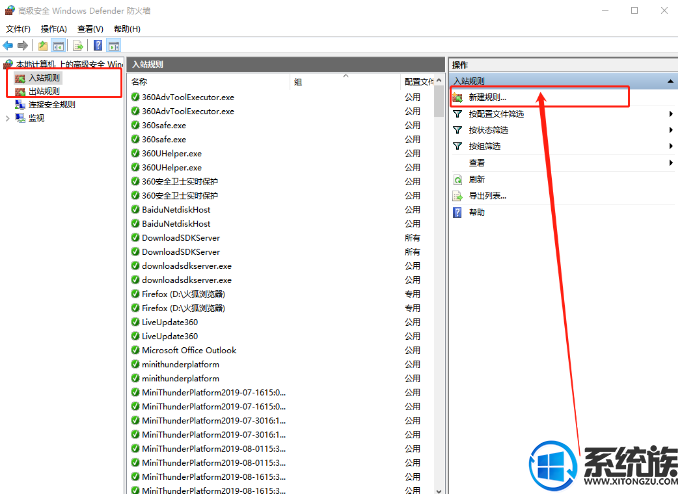Screen dimensions: 678x494
Task: Click 导出列表... in the actions pane
Action: point(487,196)
